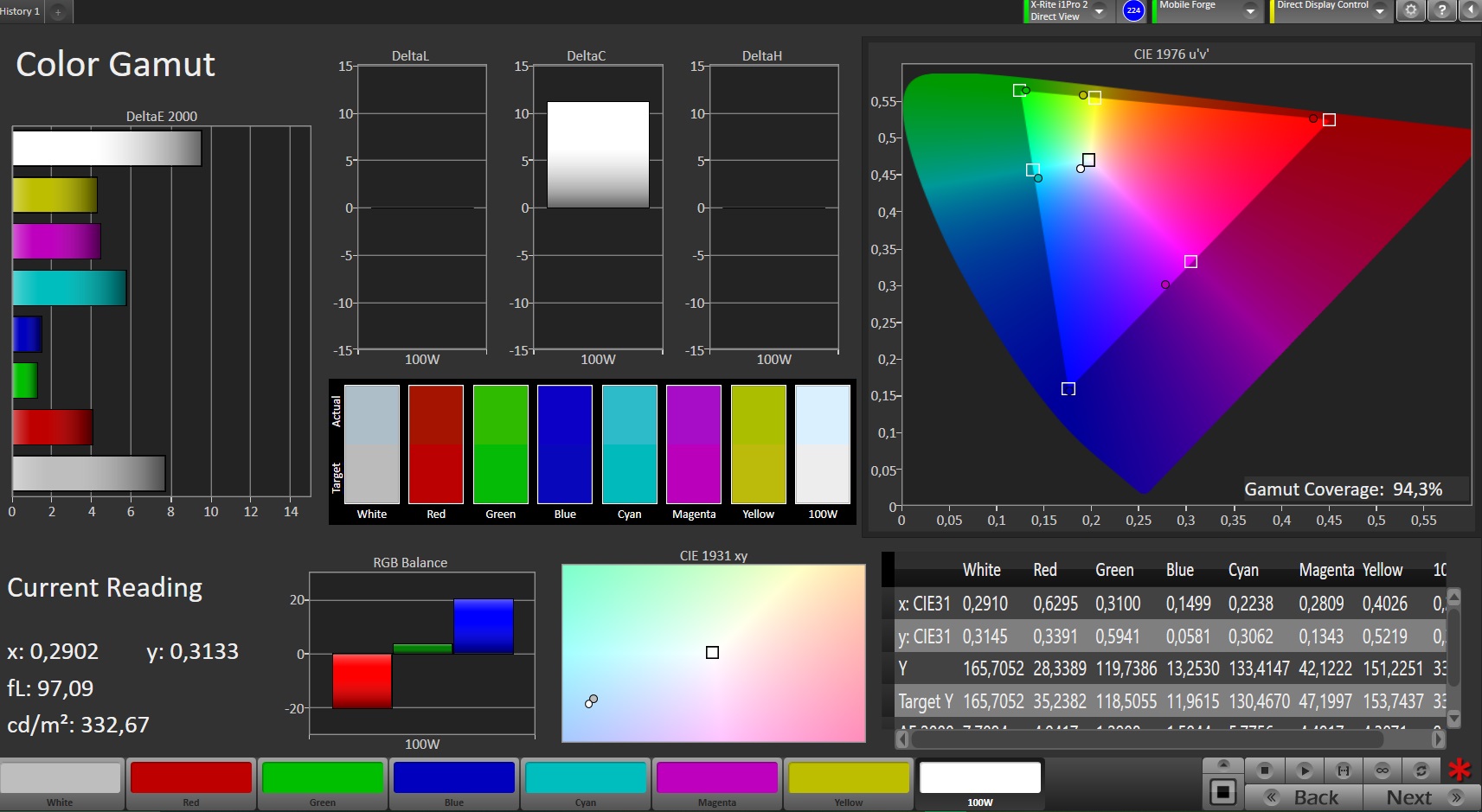
Task: Open help via the question mark icon
Action: click(1441, 10)
